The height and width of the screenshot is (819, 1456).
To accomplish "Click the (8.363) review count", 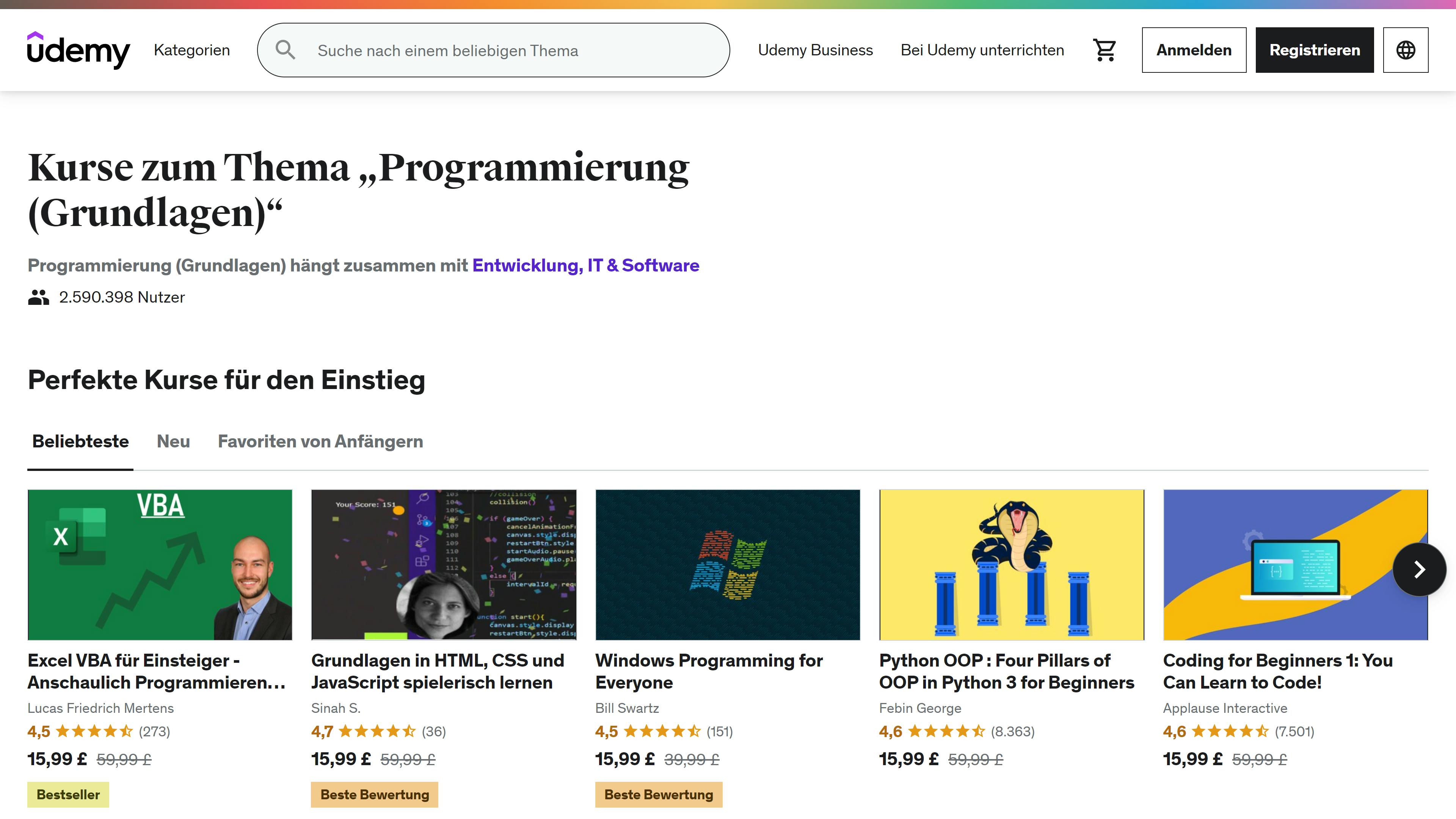I will [1013, 731].
